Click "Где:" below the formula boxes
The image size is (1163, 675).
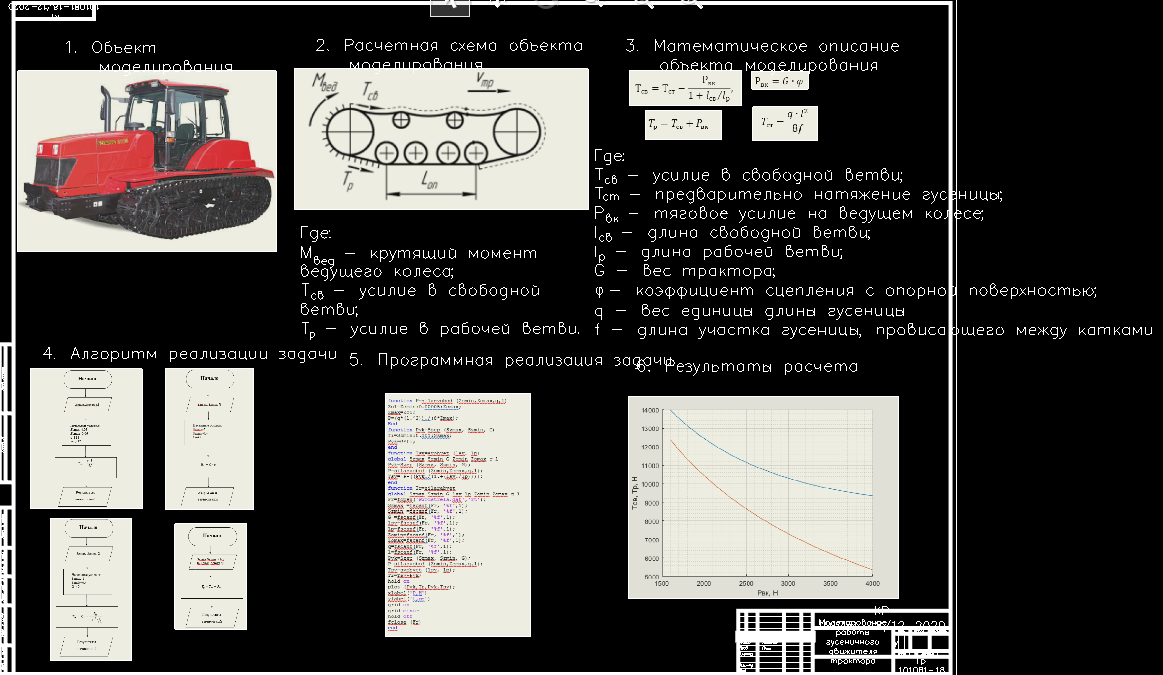tap(609, 157)
